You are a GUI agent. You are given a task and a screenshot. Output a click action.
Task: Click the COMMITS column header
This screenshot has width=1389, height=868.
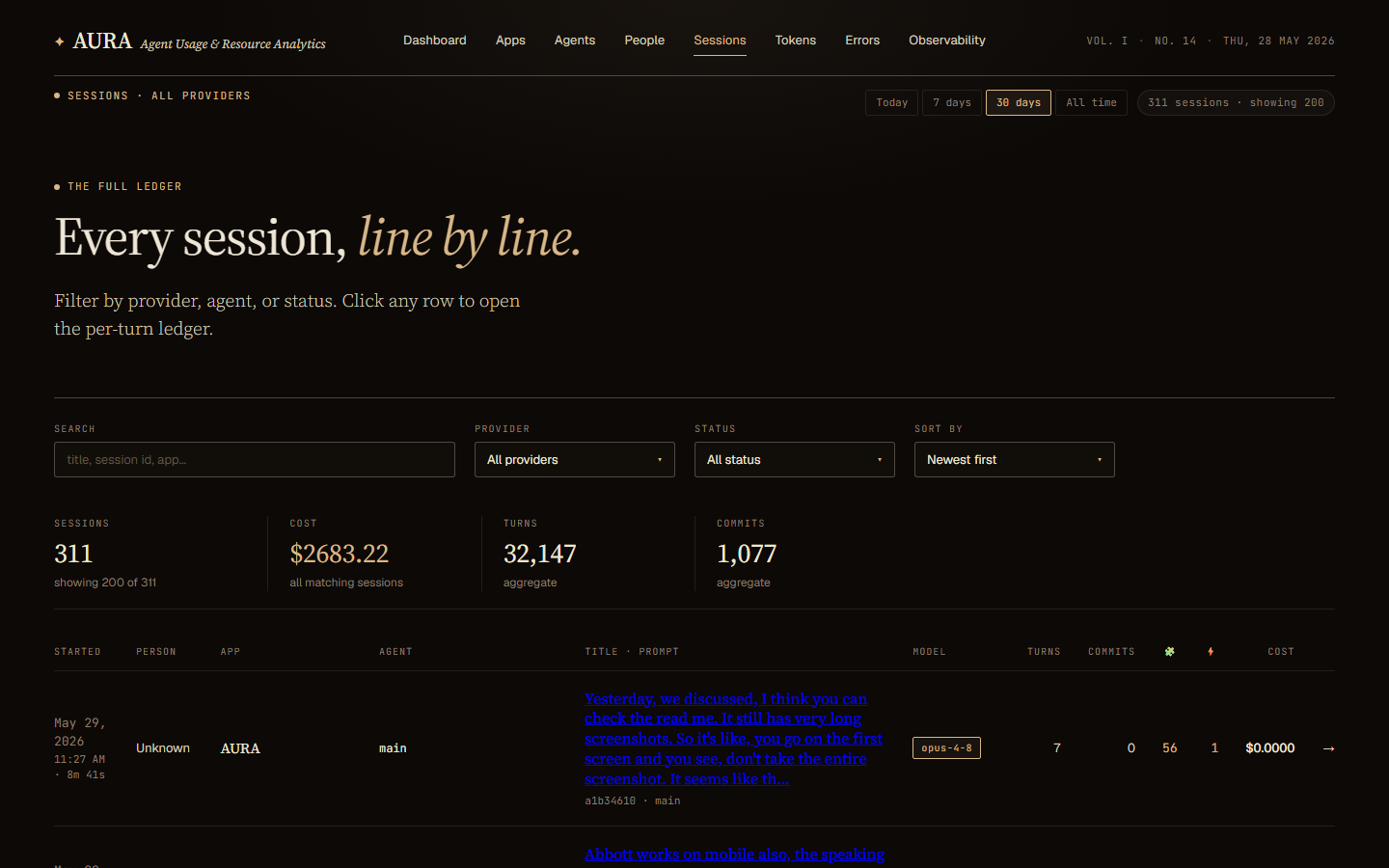click(x=1111, y=652)
